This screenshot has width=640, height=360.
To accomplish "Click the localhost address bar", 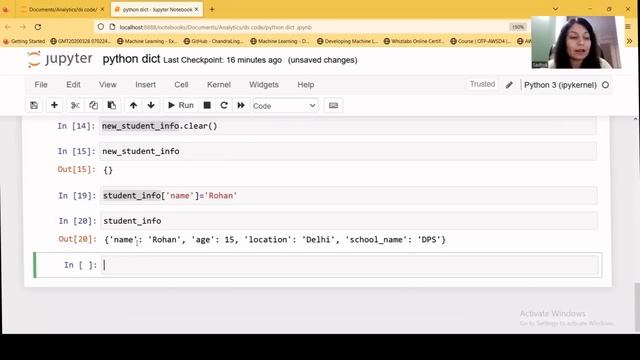I will (x=310, y=27).
